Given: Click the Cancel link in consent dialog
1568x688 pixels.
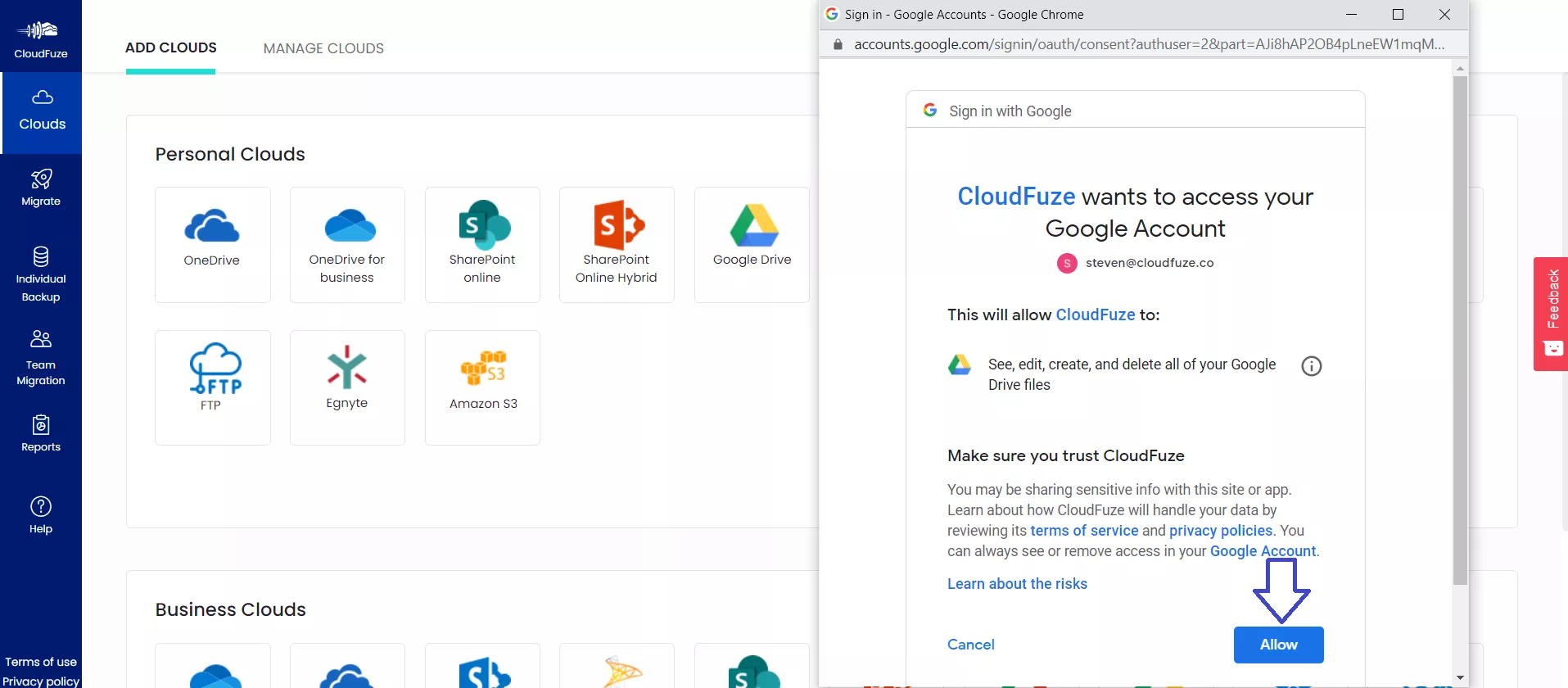Looking at the screenshot, I should [971, 645].
